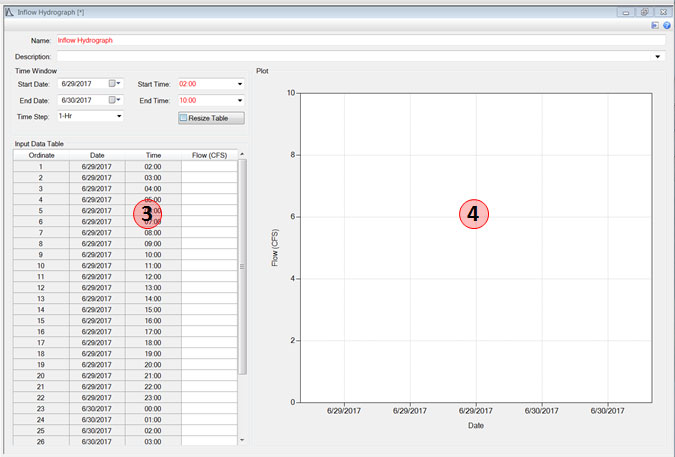Click the help question mark icon
Screen dimensions: 675x457
point(667,25)
